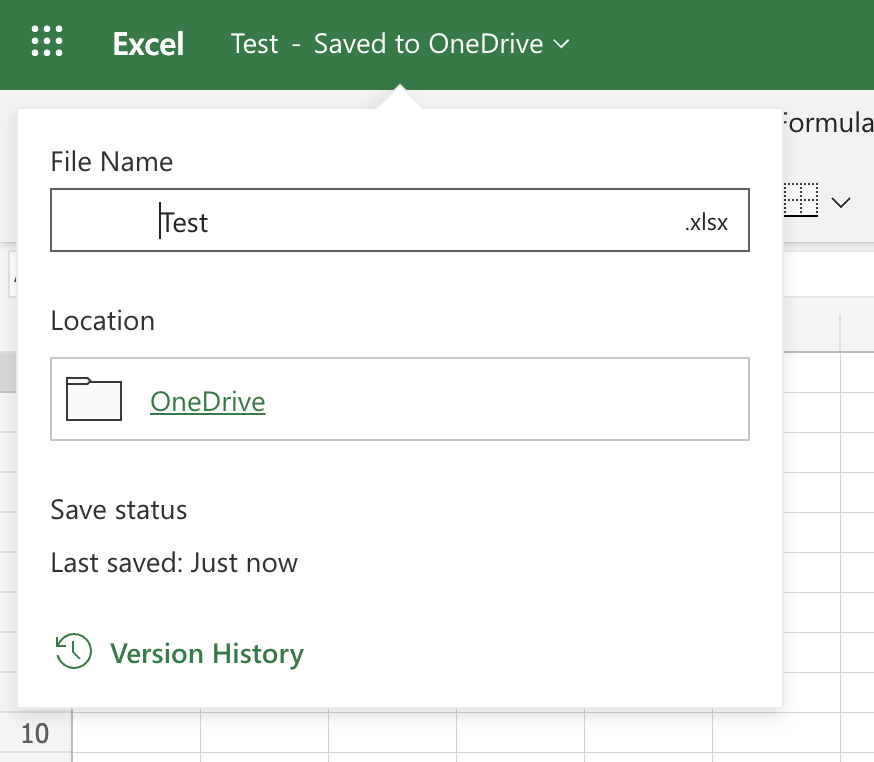Screen dimensions: 874x762
Task: Click the Version History clock icon
Action: [x=74, y=651]
